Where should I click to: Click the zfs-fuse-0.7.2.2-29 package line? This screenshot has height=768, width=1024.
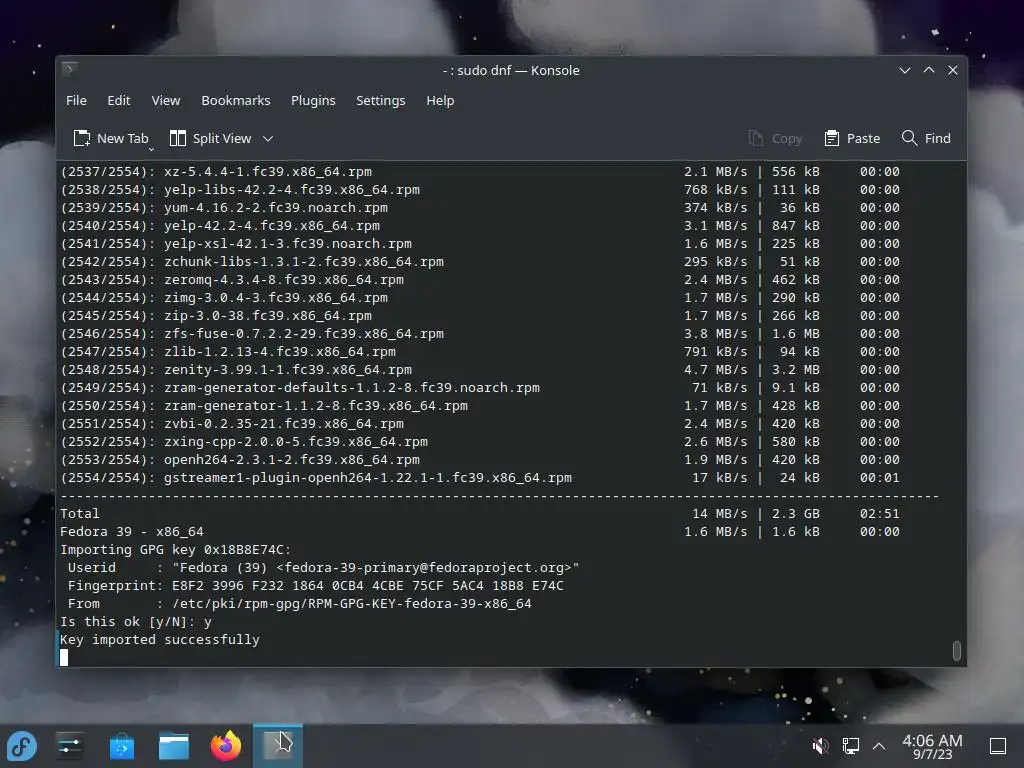[x=480, y=334]
